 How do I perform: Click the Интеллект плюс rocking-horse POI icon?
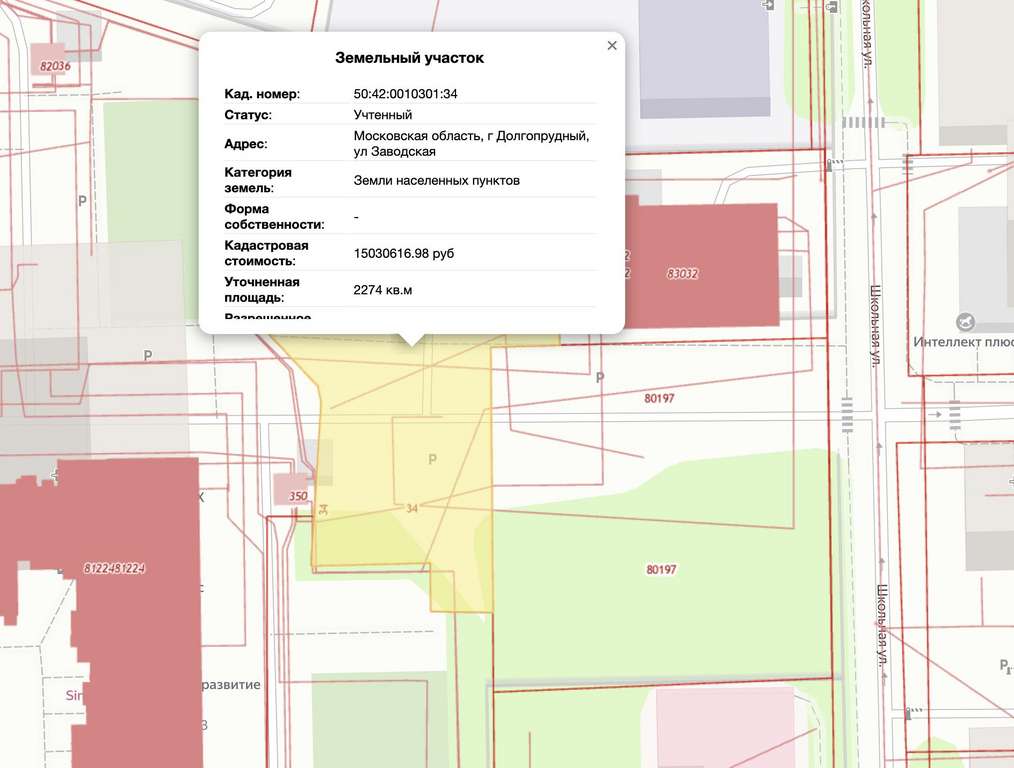point(965,321)
